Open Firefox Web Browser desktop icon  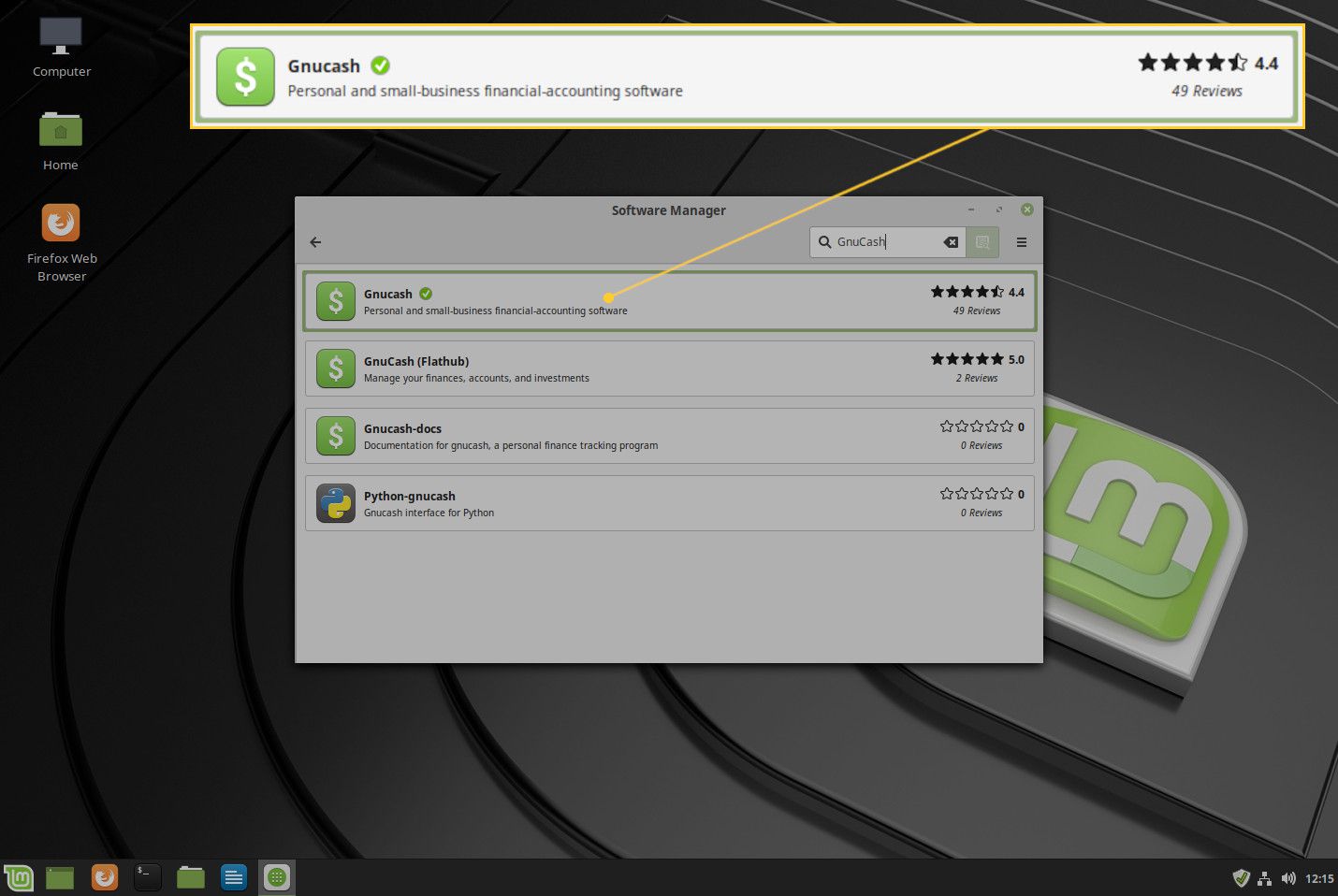coord(61,242)
